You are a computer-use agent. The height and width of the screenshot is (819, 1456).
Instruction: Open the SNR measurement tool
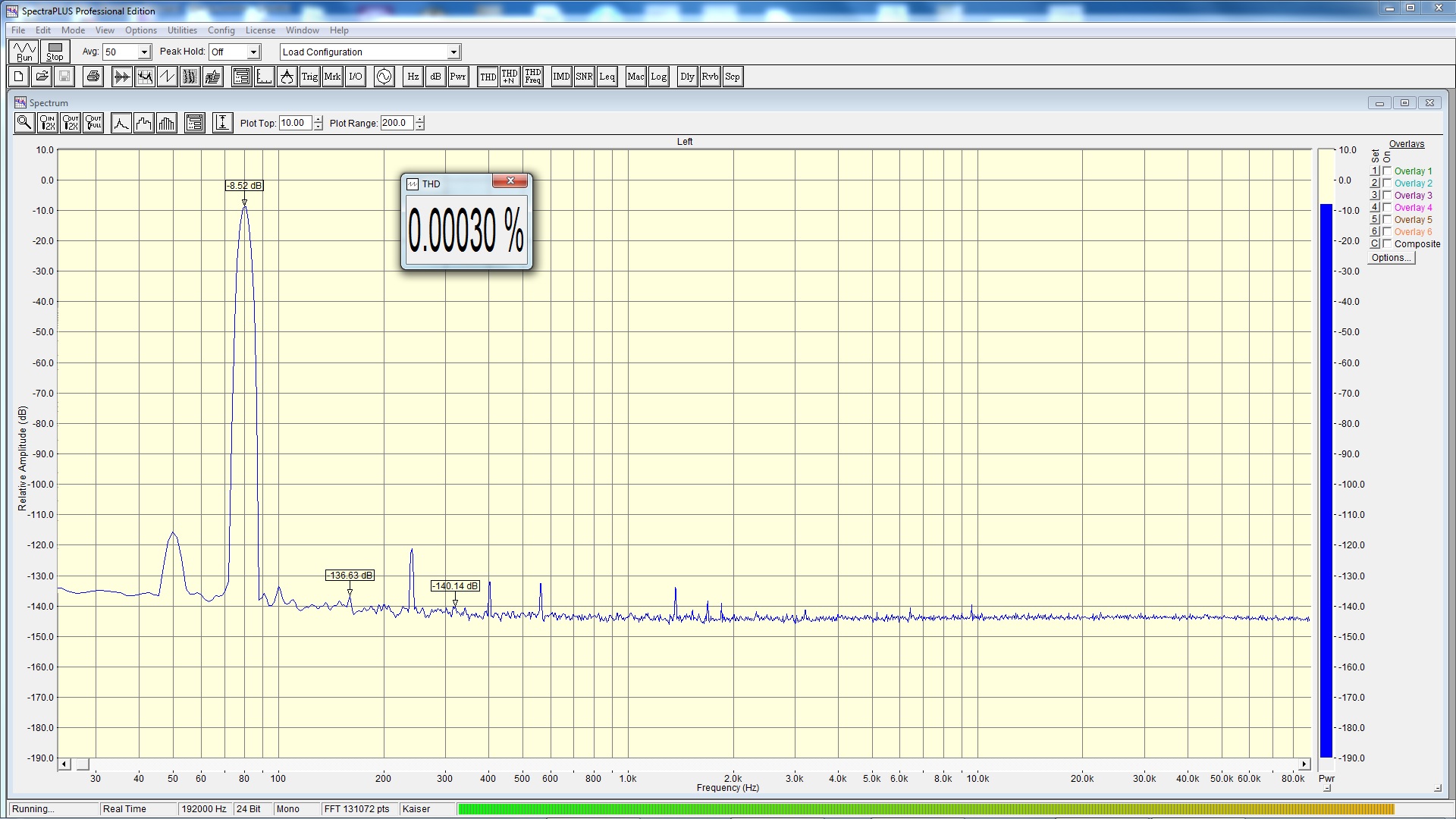coord(584,77)
